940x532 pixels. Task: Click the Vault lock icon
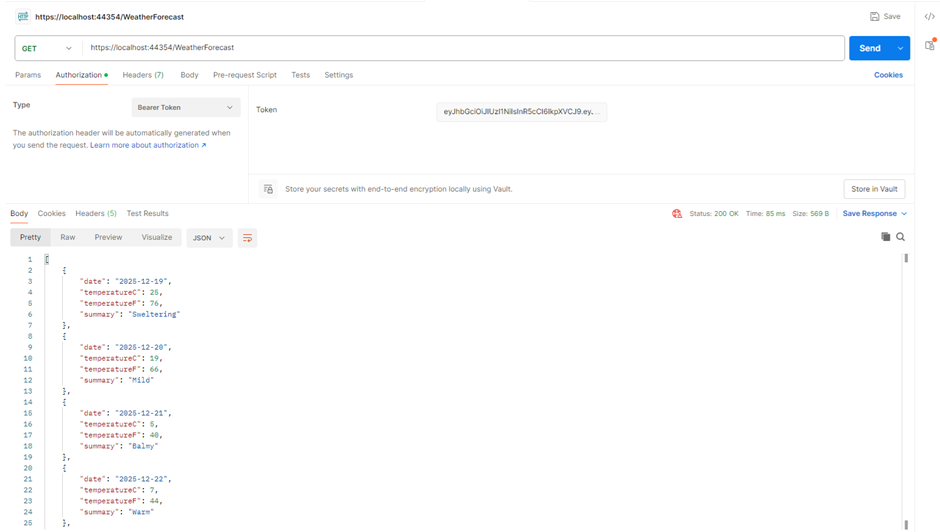(x=268, y=189)
